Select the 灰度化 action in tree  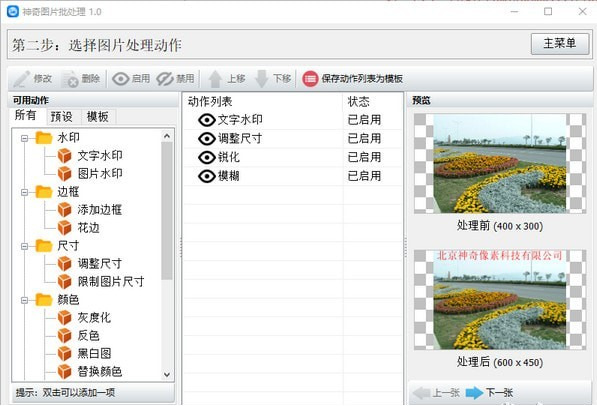point(94,318)
